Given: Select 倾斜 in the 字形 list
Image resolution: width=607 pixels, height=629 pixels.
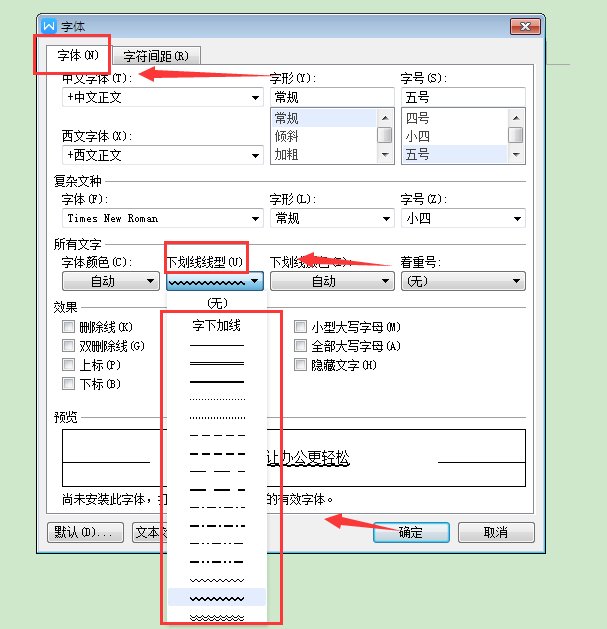Looking at the screenshot, I should pos(324,136).
